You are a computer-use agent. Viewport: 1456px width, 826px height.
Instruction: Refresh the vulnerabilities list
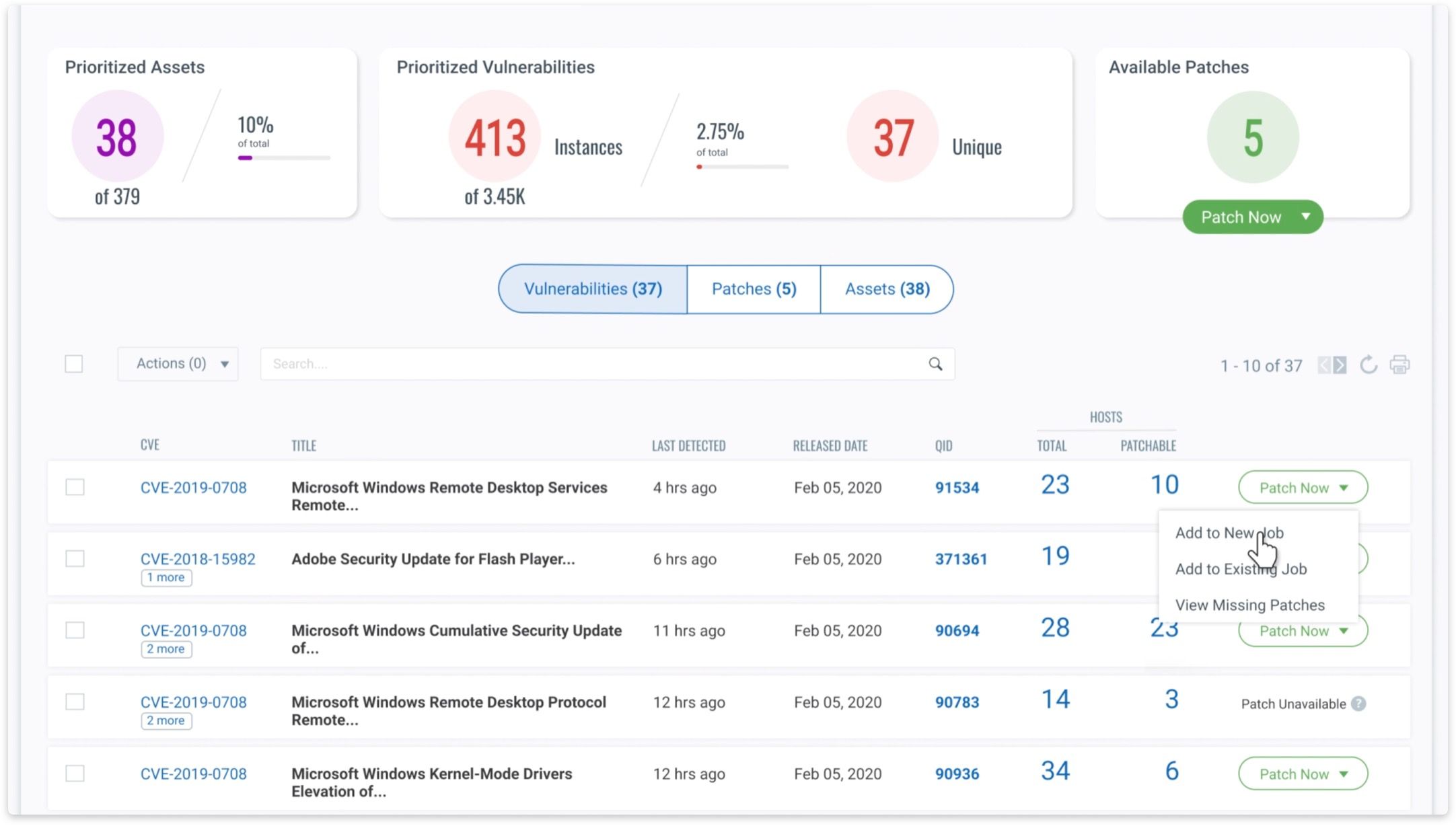pos(1369,365)
